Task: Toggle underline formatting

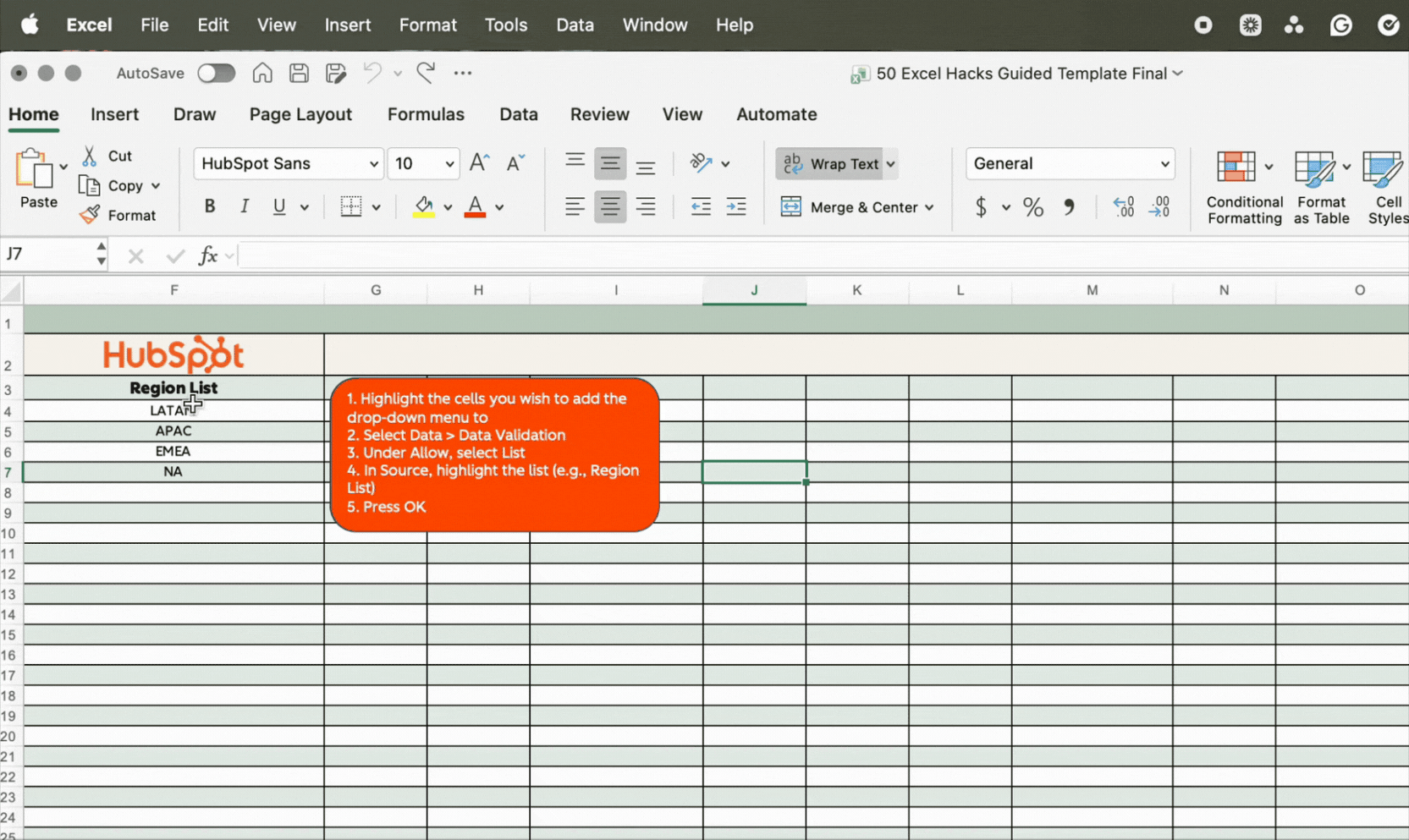Action: (x=278, y=206)
